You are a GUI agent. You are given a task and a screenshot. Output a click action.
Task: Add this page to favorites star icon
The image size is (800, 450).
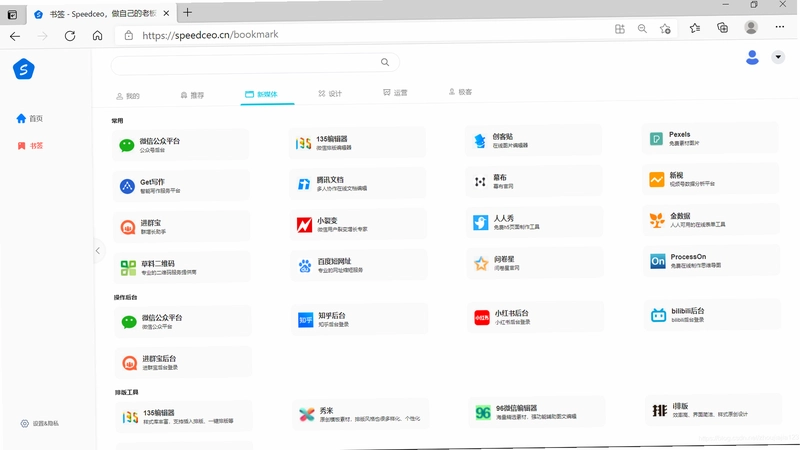point(665,29)
